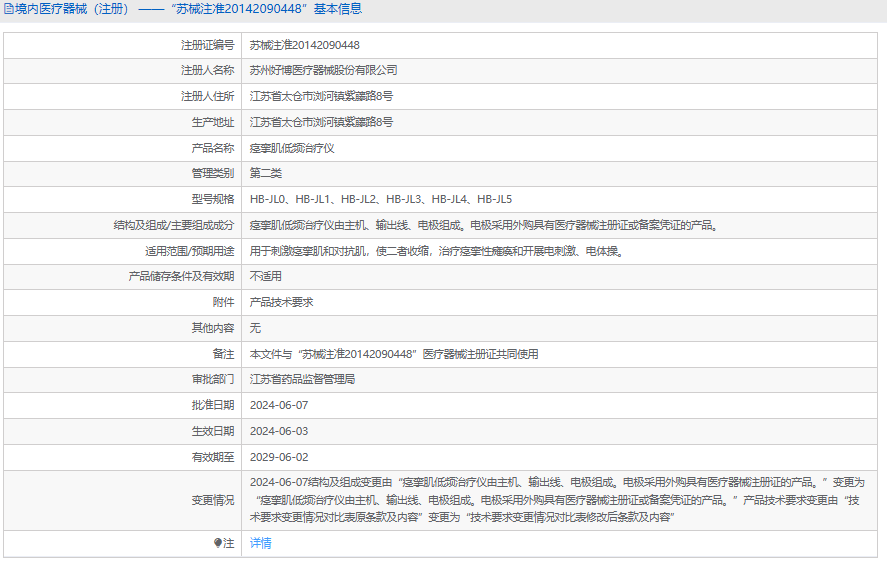
Task: Open the 详情 link in the 注 row
Action: [260, 543]
